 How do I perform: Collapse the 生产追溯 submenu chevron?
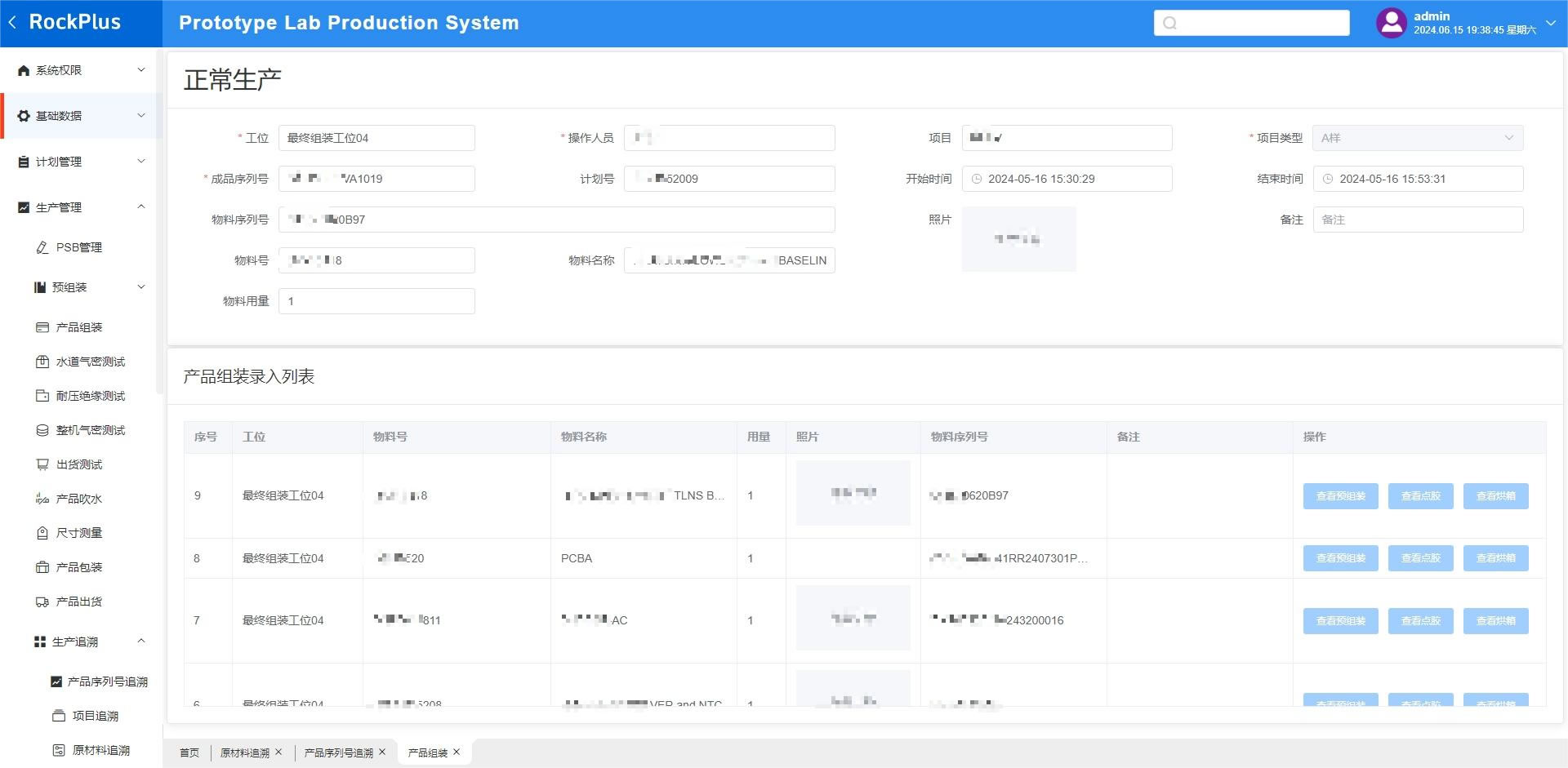141,641
